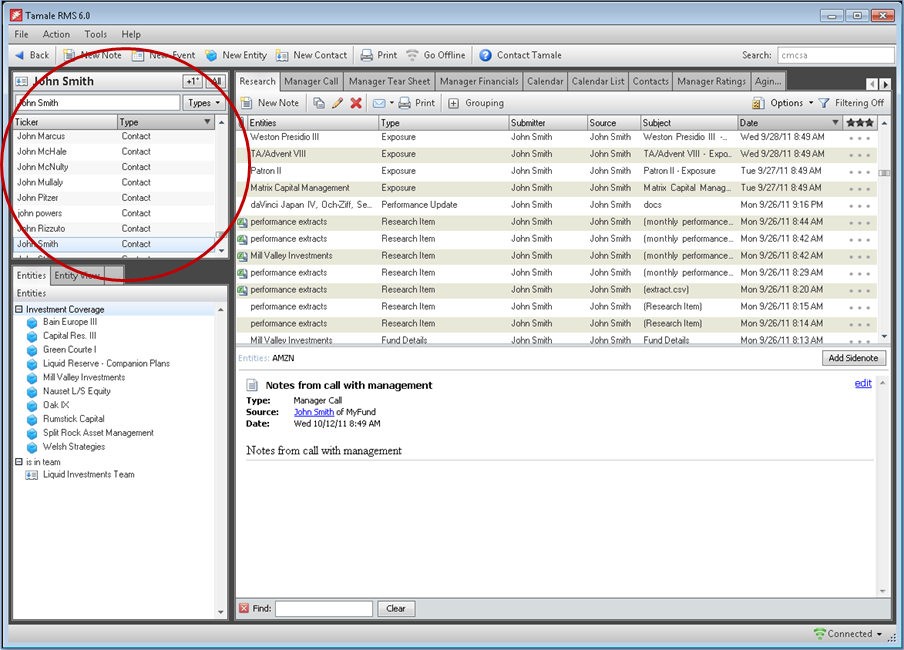Open the Tools menu
Screen dimensions: 904x650
pyautogui.click(x=96, y=35)
